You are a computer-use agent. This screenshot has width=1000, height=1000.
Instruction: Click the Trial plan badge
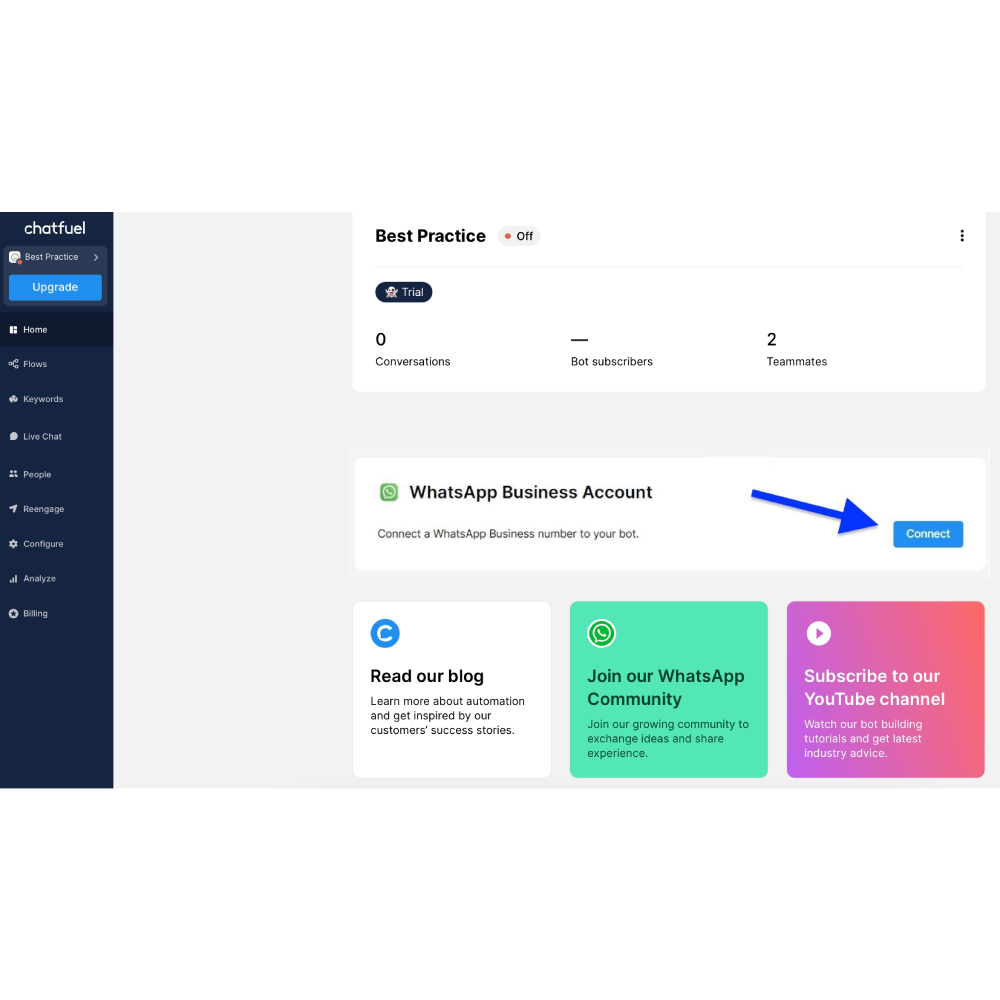point(404,292)
